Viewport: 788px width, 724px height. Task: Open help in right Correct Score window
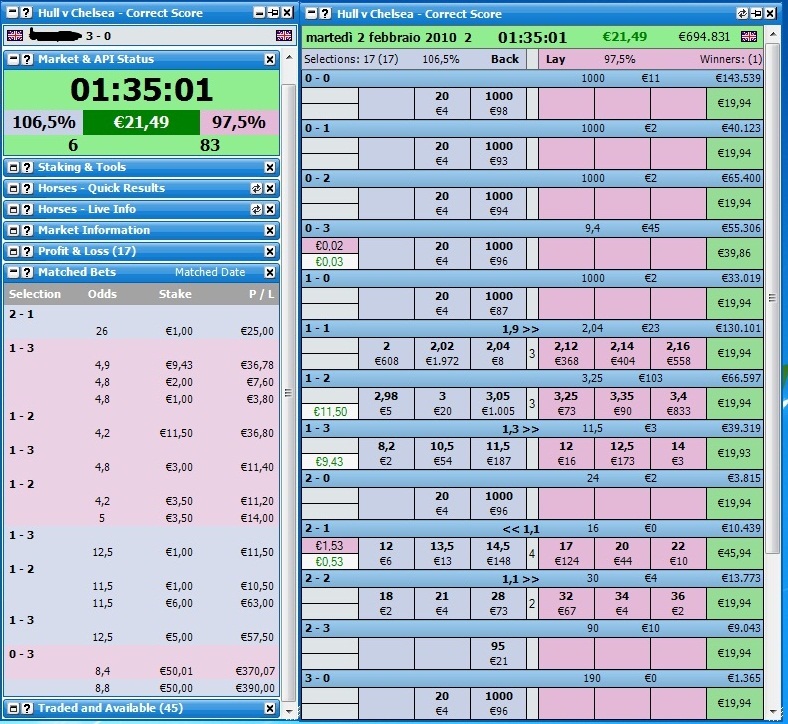click(x=325, y=14)
